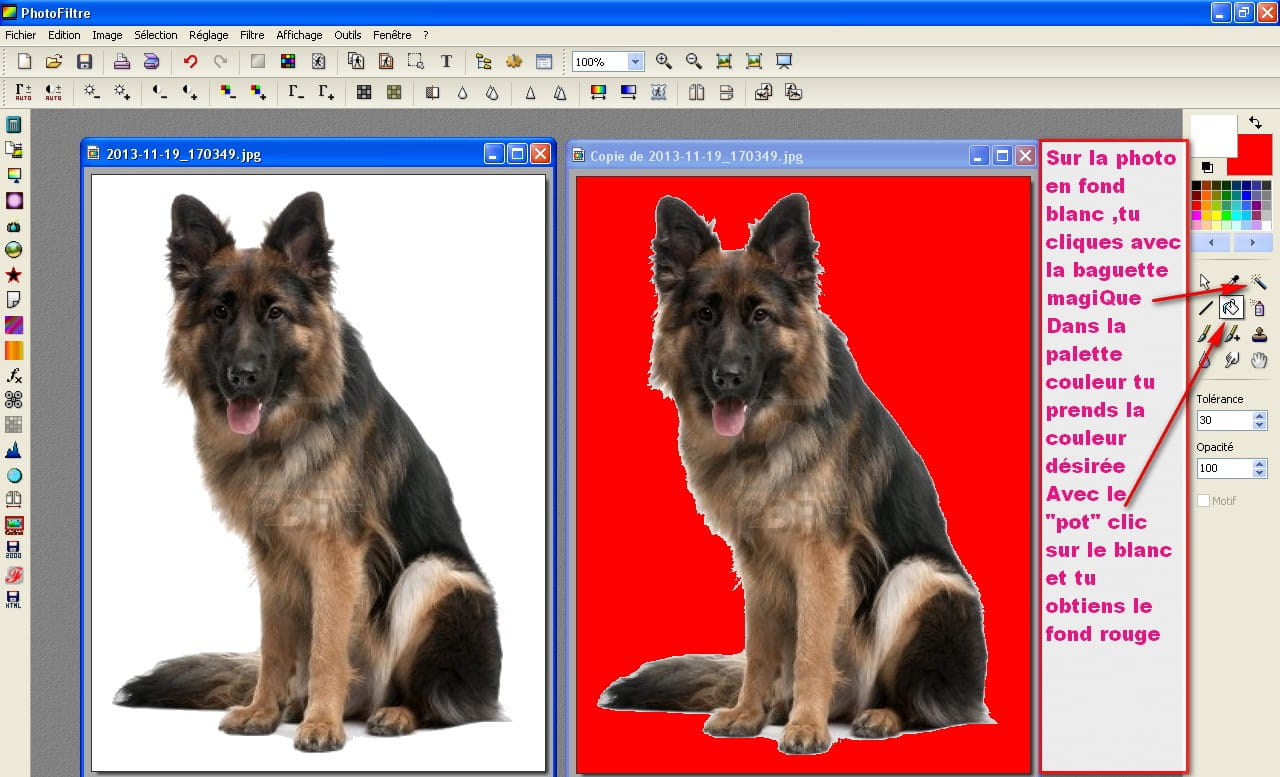Show previous palette colors with left arrow
The width and height of the screenshot is (1280, 777).
click(x=1211, y=243)
